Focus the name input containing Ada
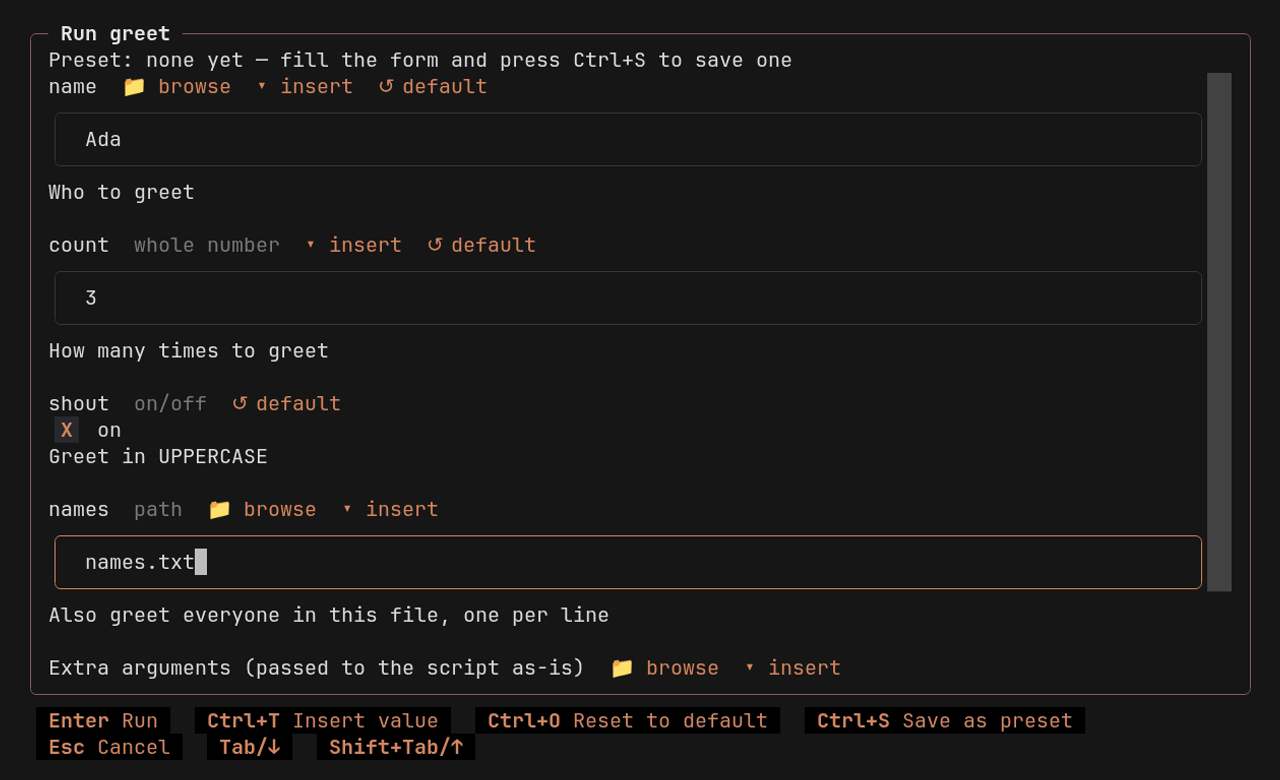Image resolution: width=1280 pixels, height=780 pixels. (x=628, y=139)
